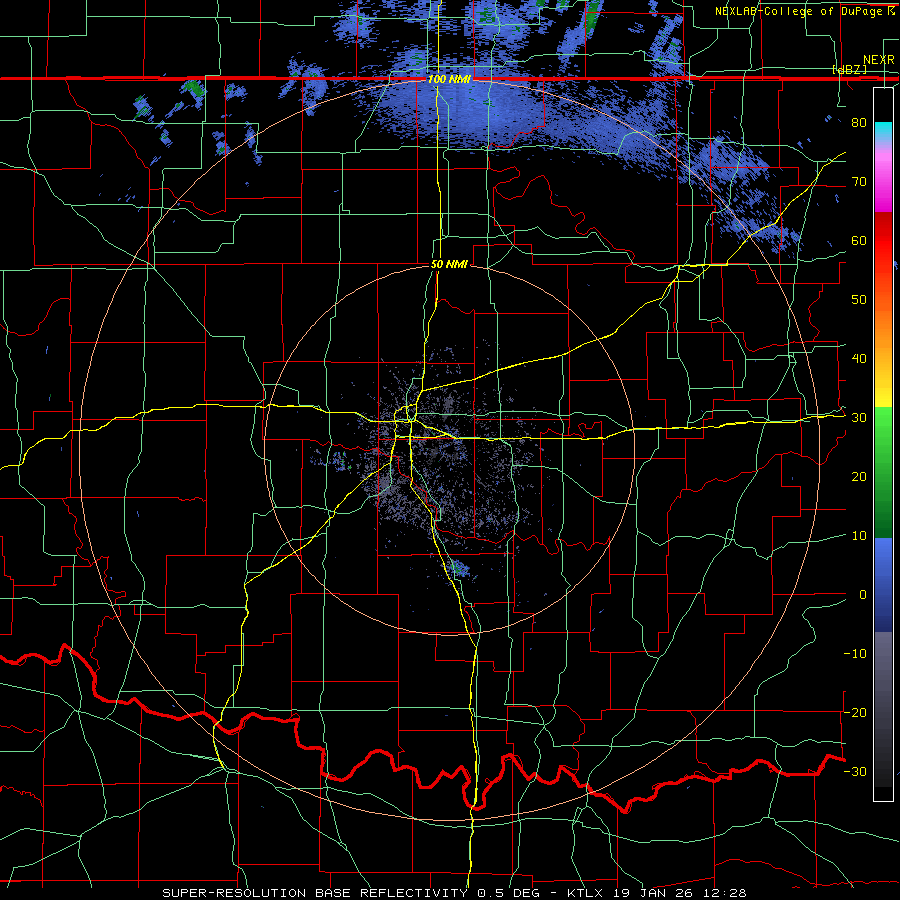Click the 0 value on the dBZ scale
This screenshot has width=900, height=900.
863,595
